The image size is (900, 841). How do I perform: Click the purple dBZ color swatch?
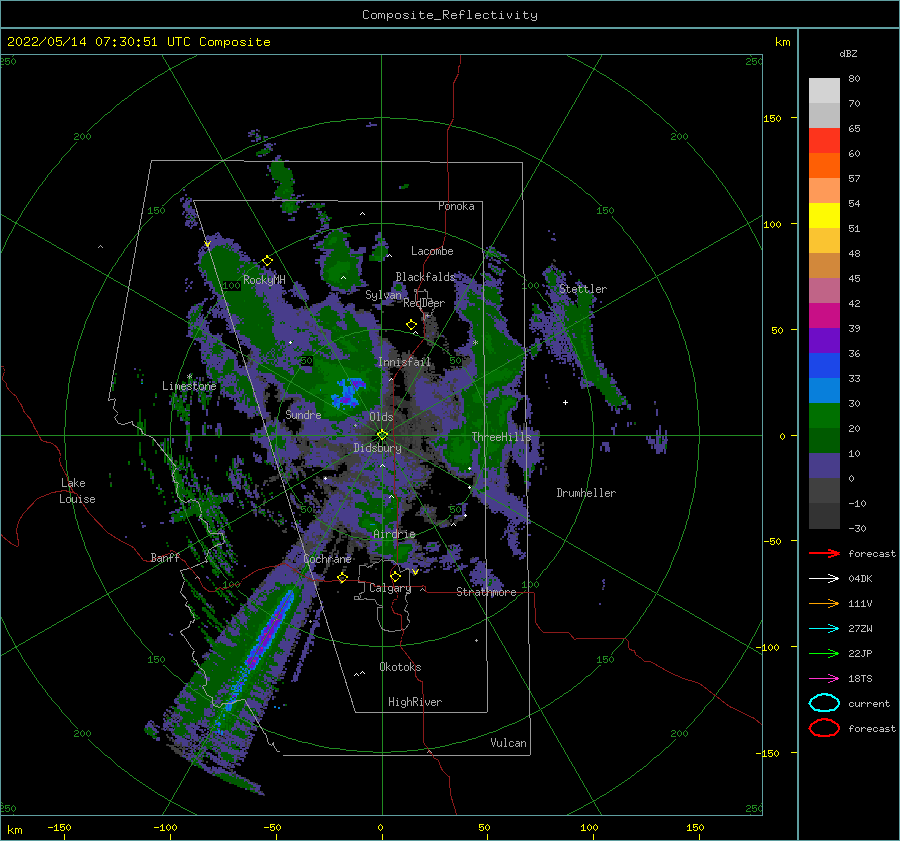pos(824,340)
